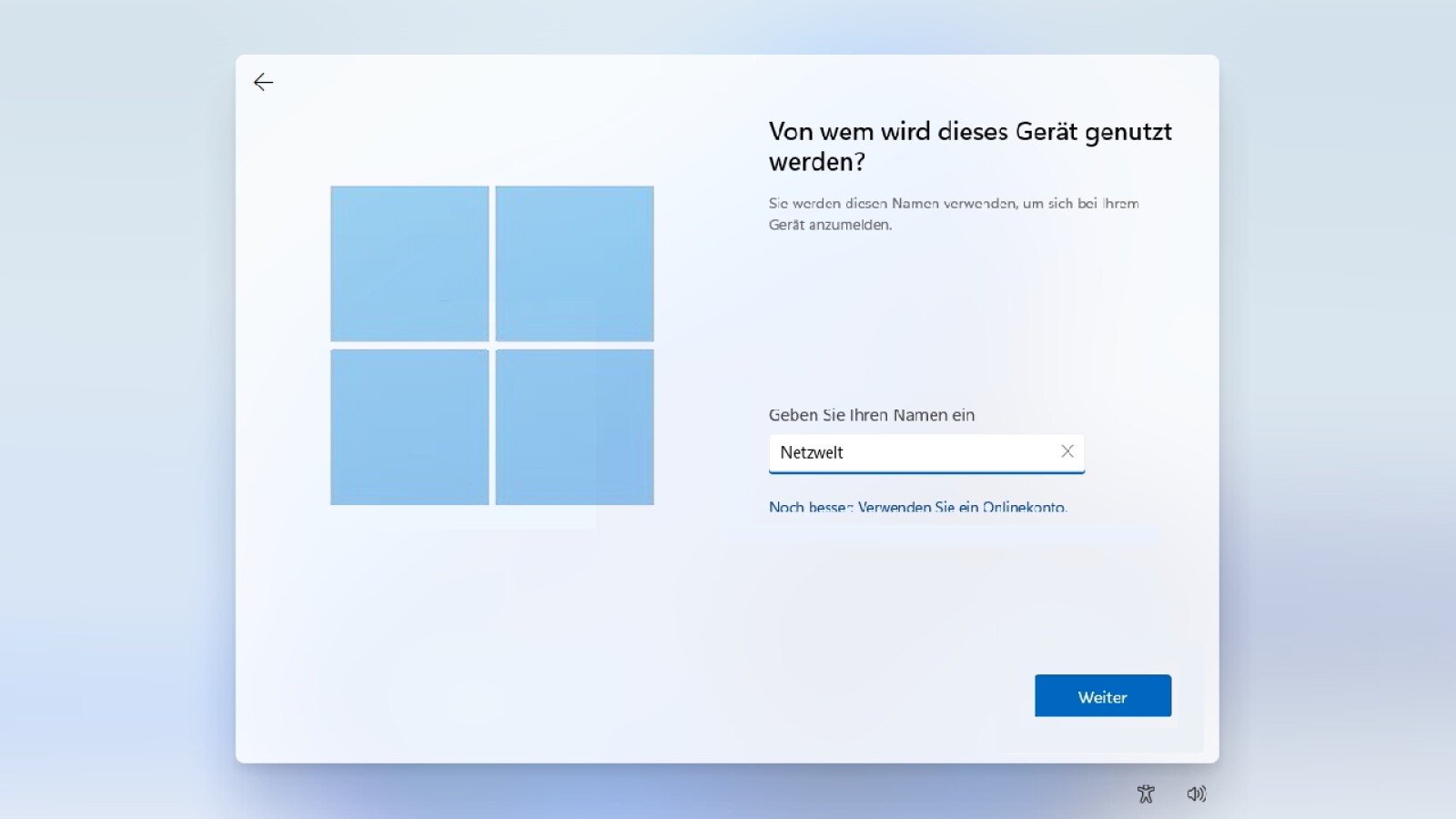
Task: Click the top-right Windows logo tile
Action: click(574, 263)
